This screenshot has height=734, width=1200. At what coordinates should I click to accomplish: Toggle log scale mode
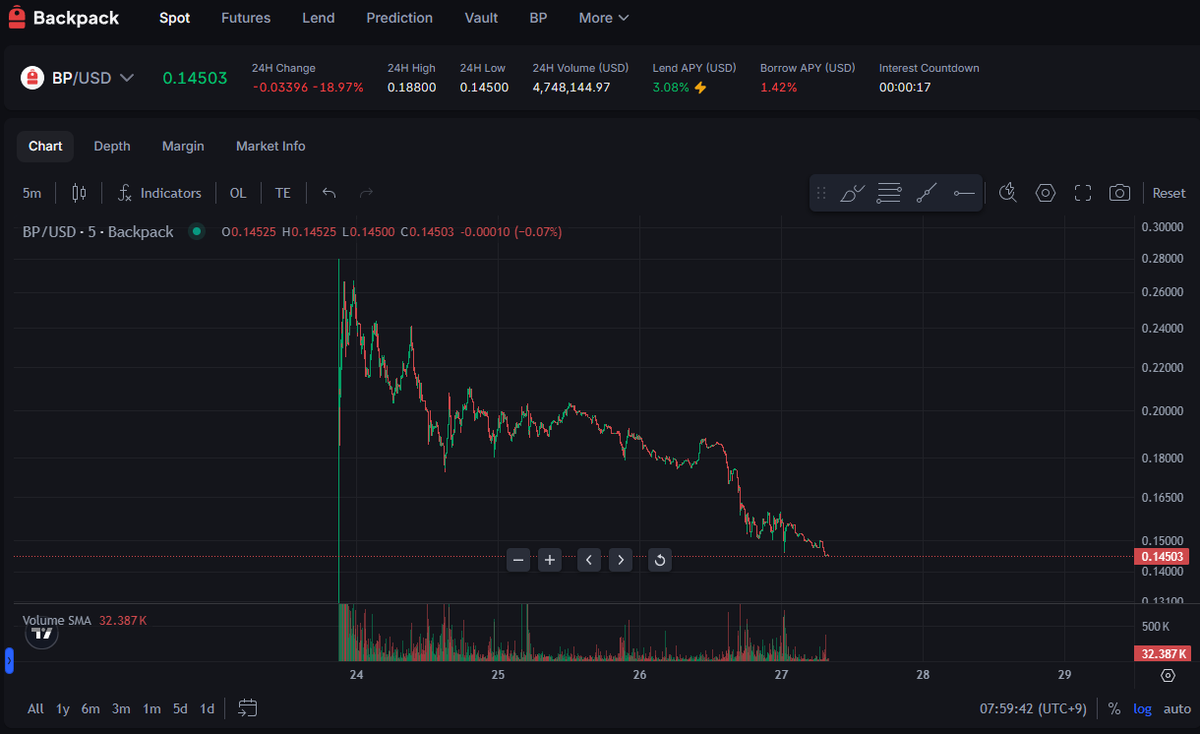tap(1142, 709)
